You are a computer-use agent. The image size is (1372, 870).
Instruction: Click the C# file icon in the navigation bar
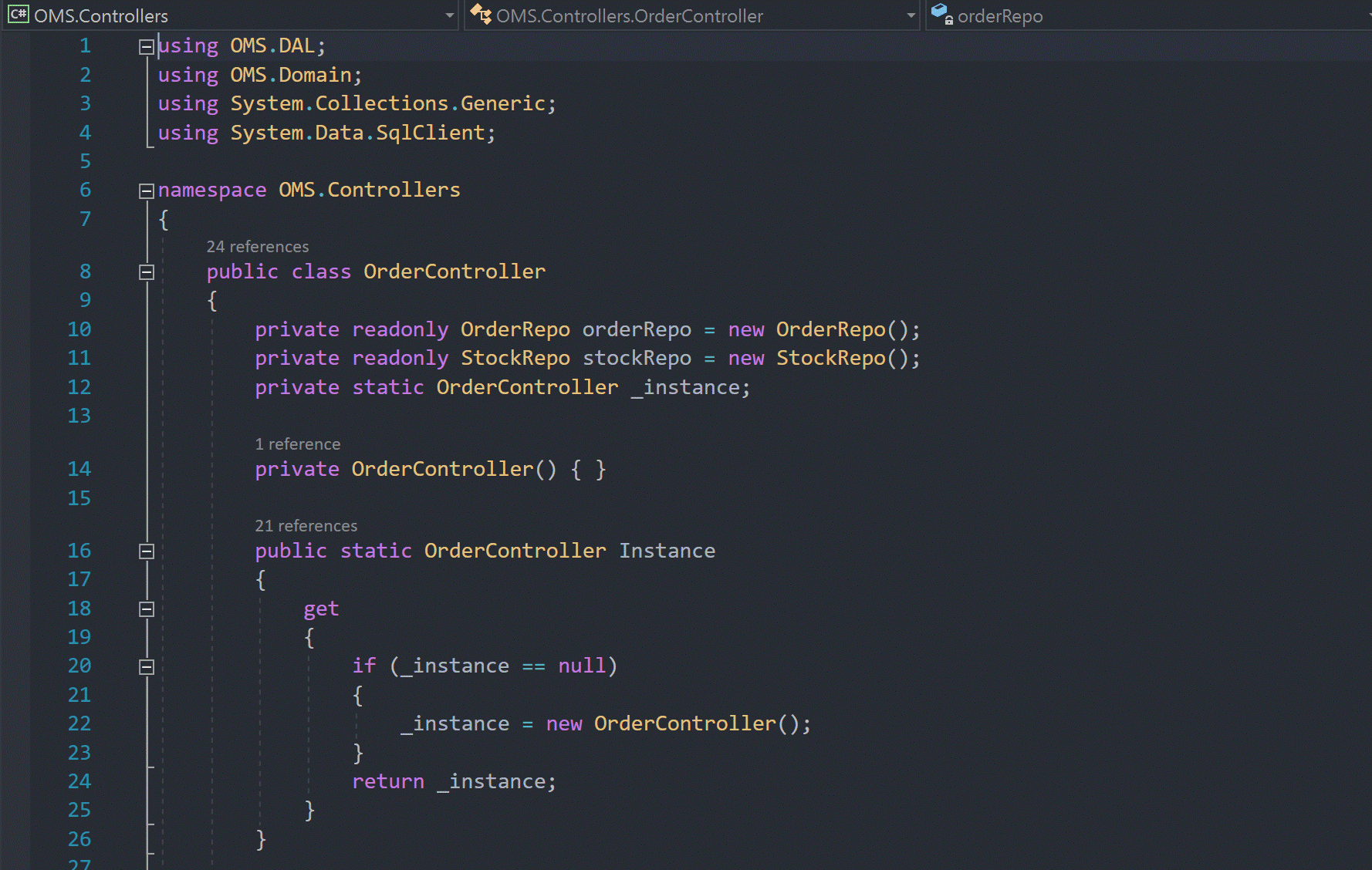click(x=18, y=14)
